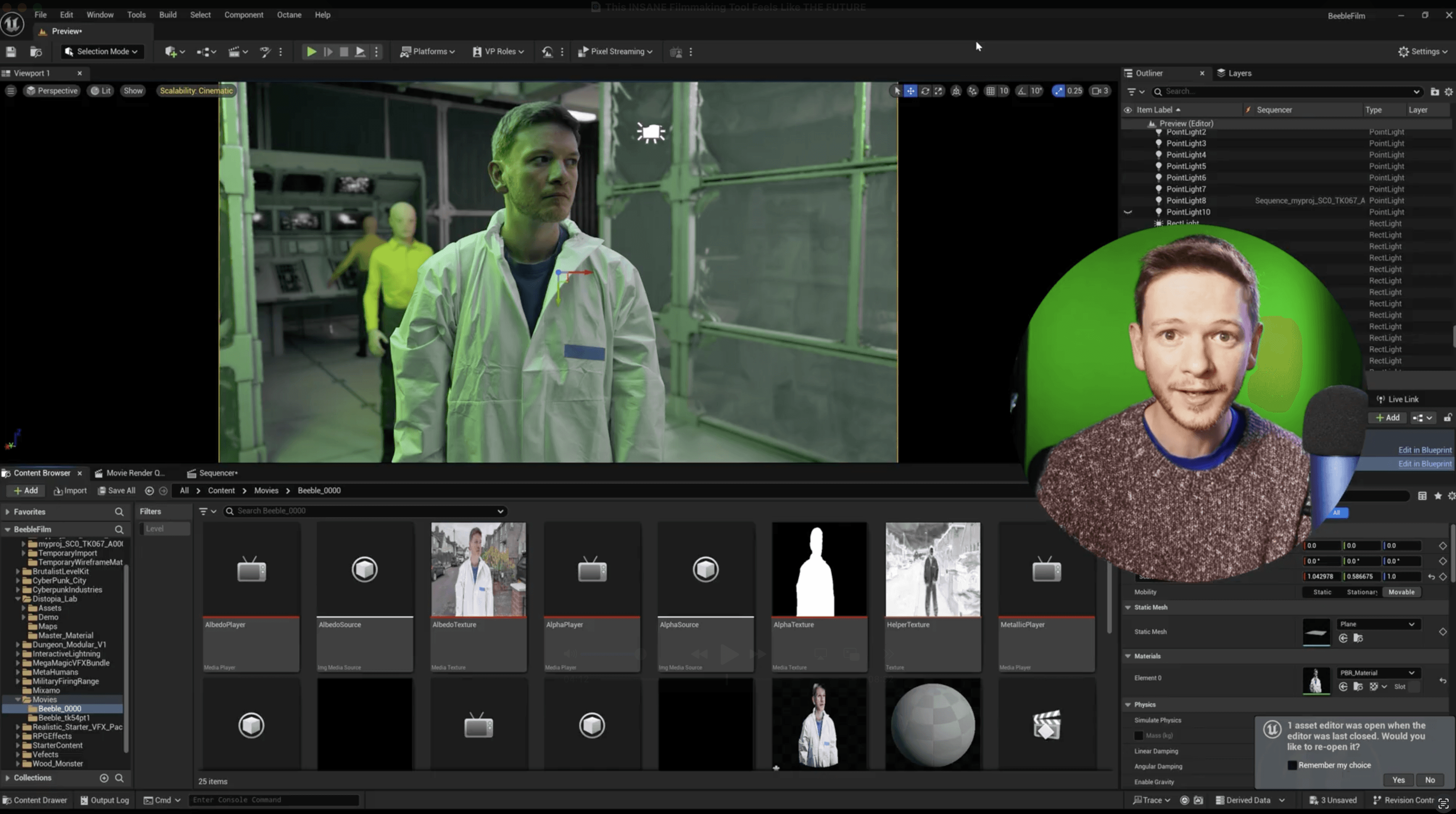1456x814 pixels.
Task: Click the Stop simulation button
Action: click(x=344, y=51)
